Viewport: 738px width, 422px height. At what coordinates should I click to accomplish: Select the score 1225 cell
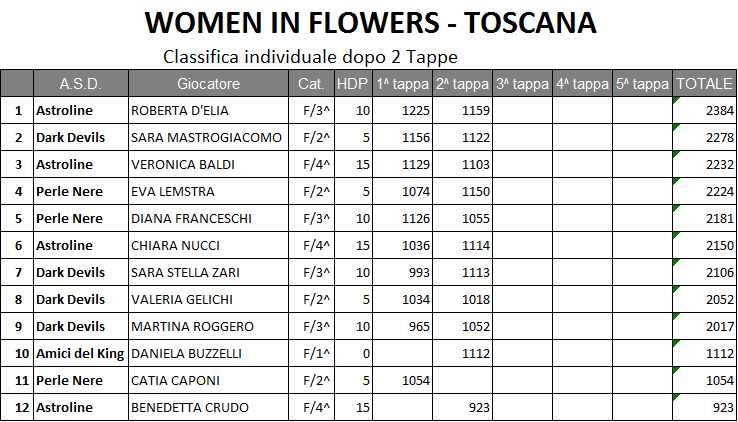pos(402,111)
